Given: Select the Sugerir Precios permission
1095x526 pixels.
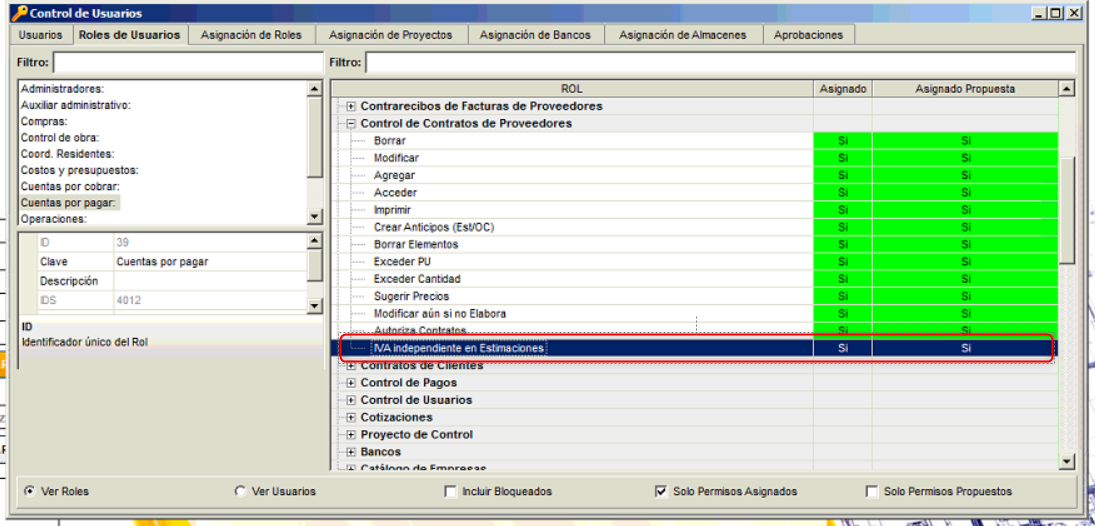Looking at the screenshot, I should click(x=694, y=297).
